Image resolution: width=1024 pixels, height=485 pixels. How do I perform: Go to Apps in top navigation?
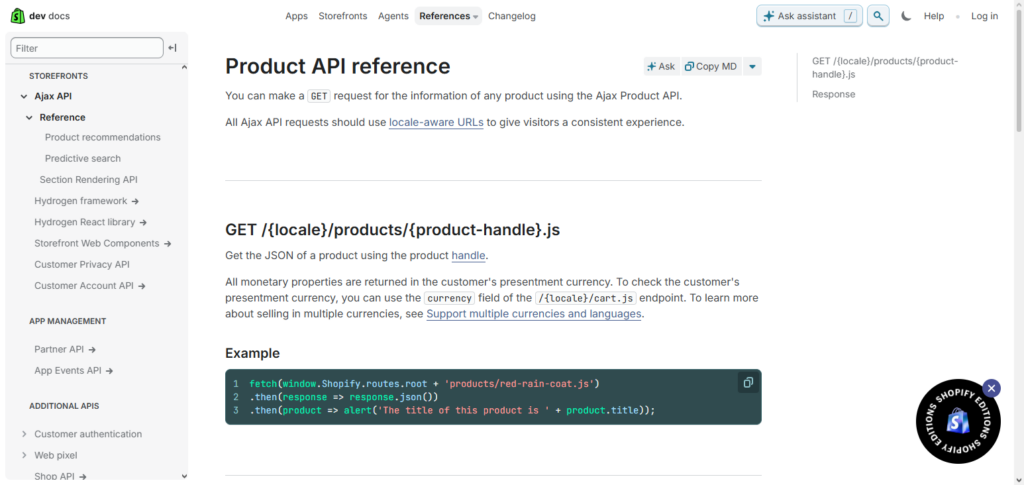(x=296, y=16)
